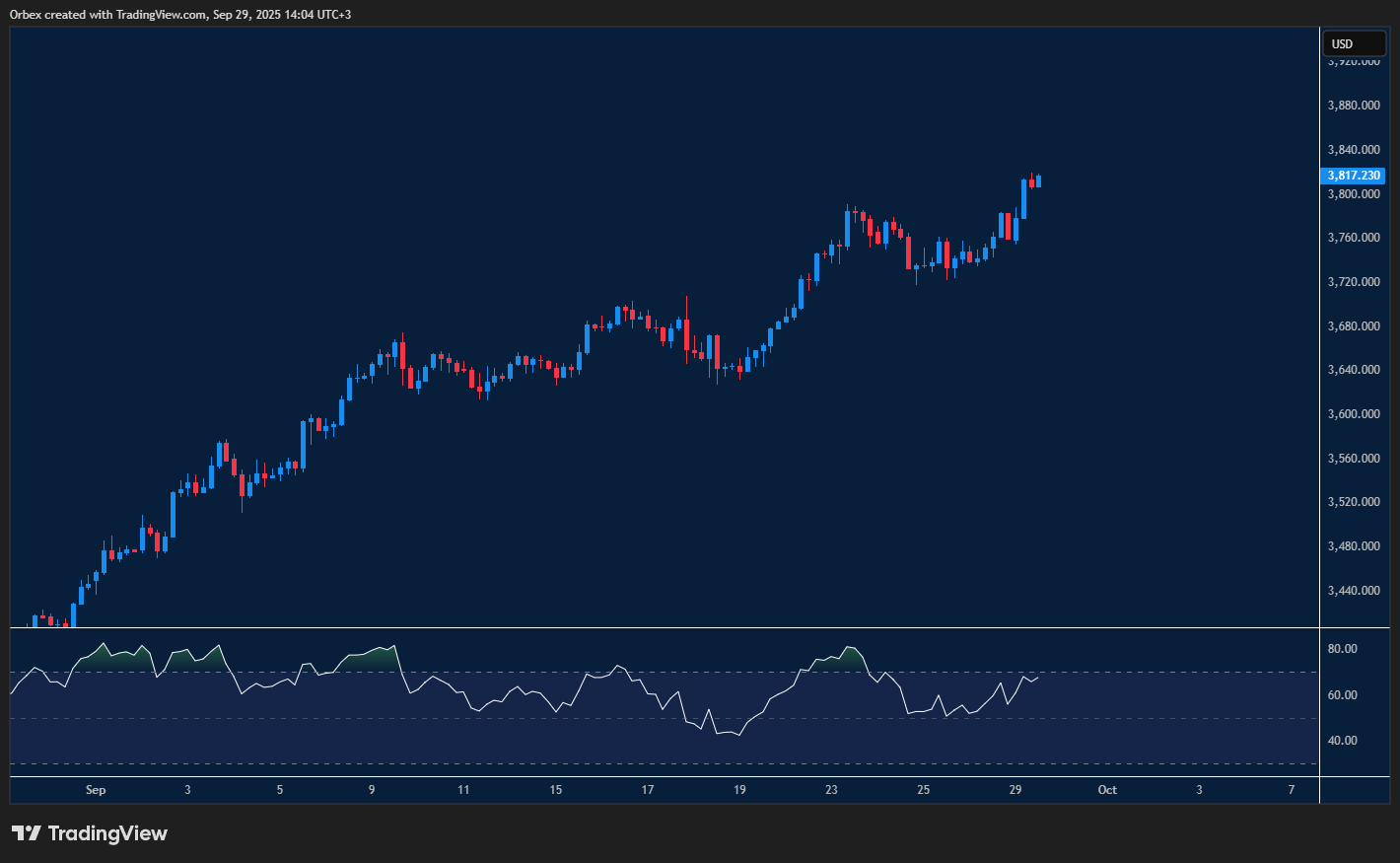Click date 7 on time axis
The height and width of the screenshot is (863, 1400).
pos(1292,790)
